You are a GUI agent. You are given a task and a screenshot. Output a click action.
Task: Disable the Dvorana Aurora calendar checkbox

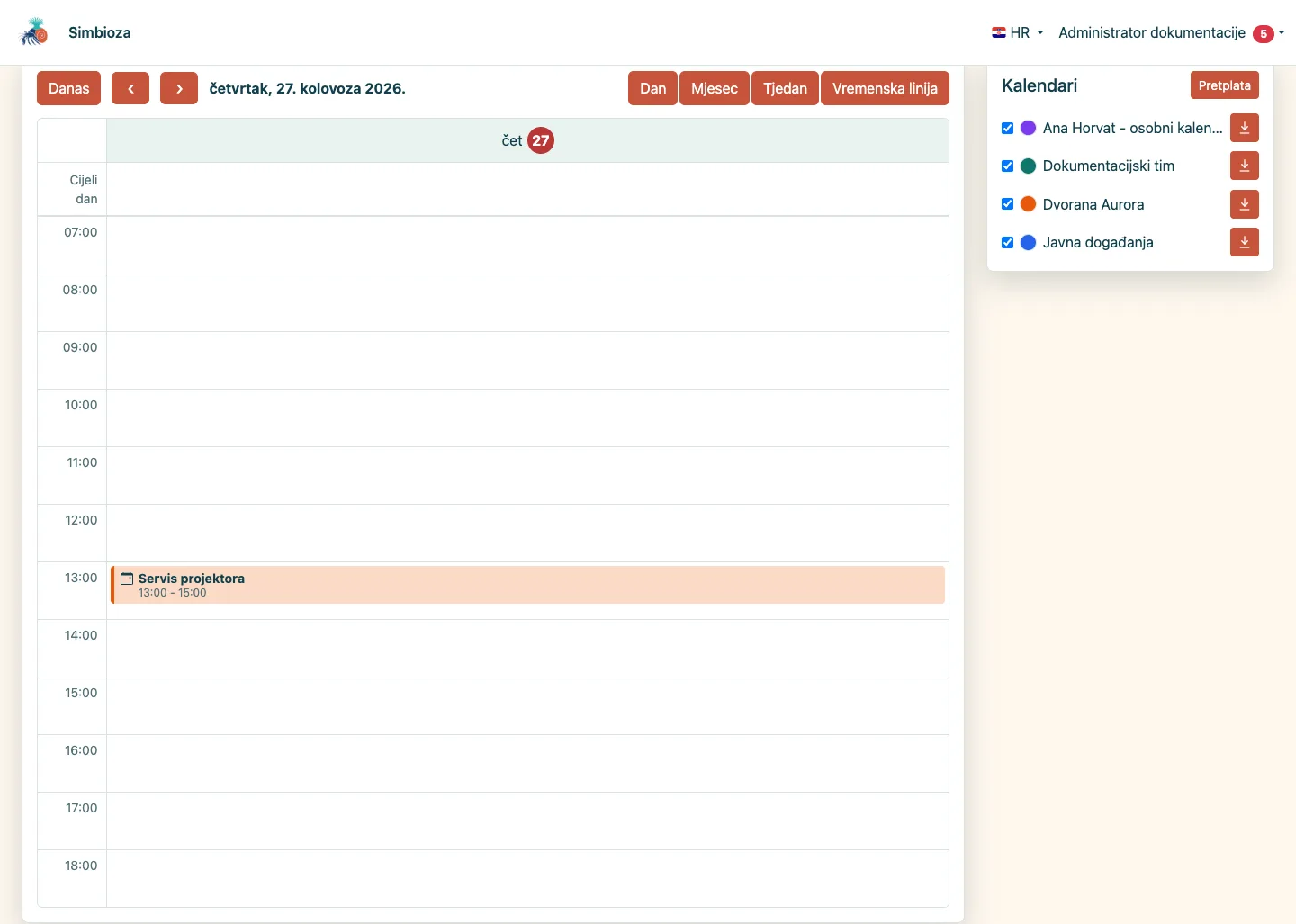click(1008, 204)
